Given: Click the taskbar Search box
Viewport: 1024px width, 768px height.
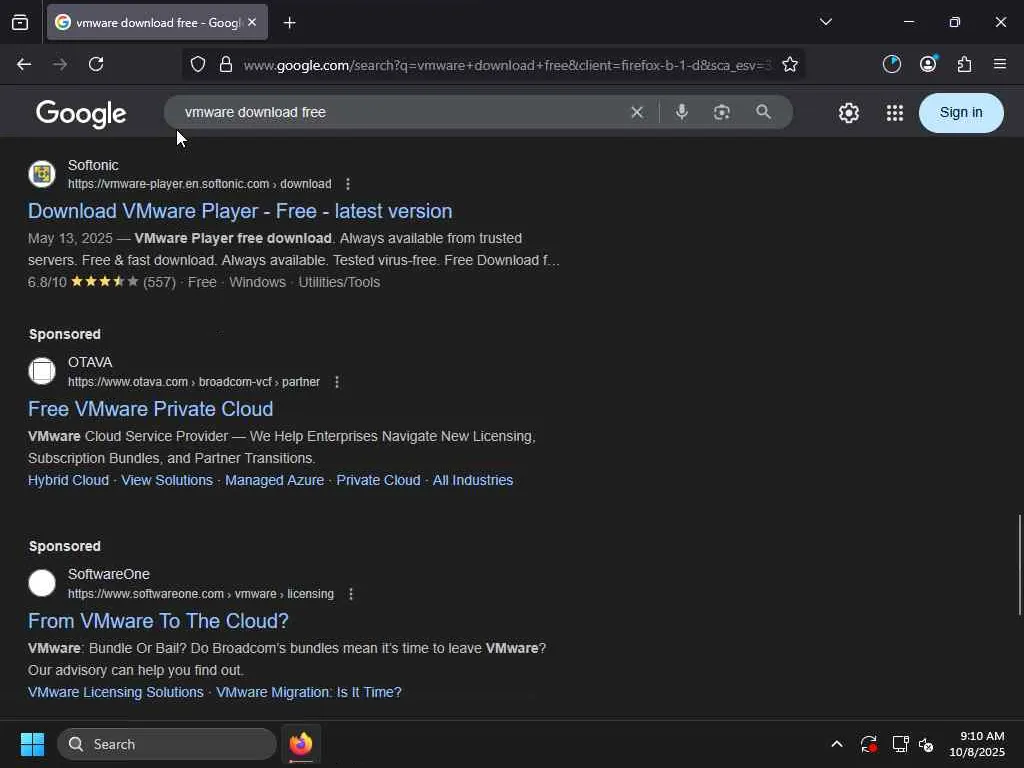Looking at the screenshot, I should (167, 744).
